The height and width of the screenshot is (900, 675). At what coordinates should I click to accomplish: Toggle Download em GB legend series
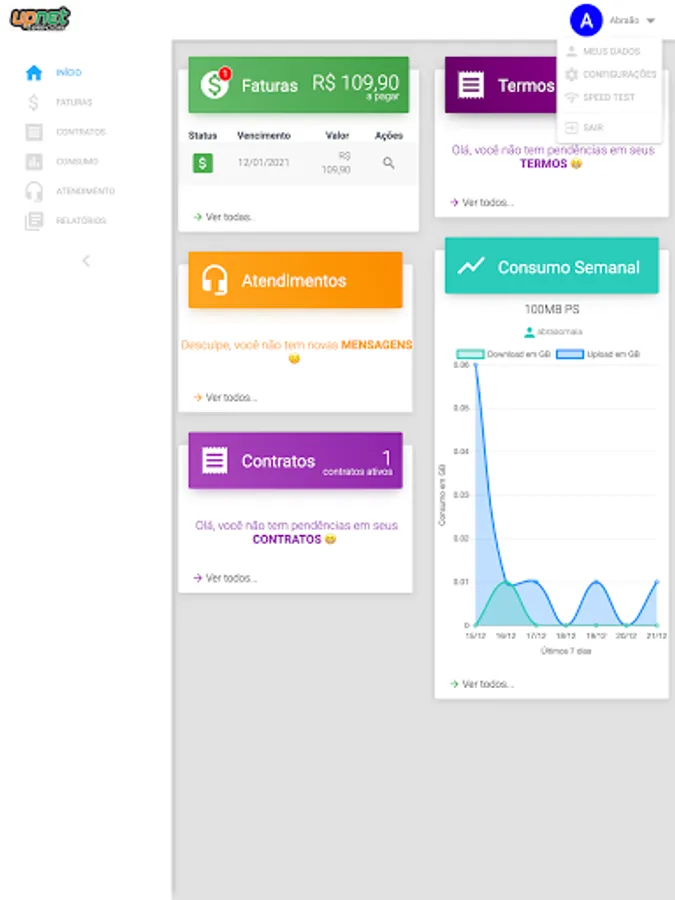coord(503,354)
